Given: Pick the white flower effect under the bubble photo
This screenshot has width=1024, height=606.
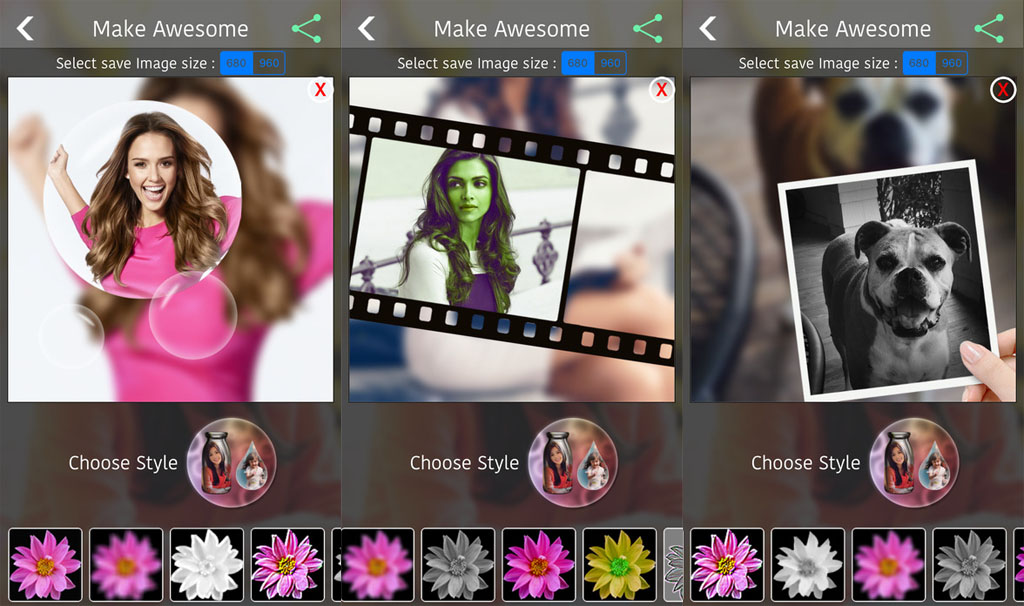Looking at the screenshot, I should pos(207,564).
